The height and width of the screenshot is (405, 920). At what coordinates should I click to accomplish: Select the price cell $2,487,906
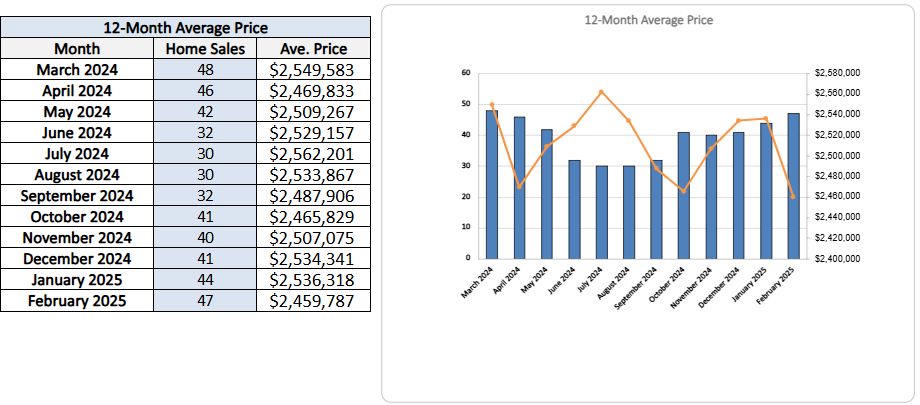click(x=314, y=195)
